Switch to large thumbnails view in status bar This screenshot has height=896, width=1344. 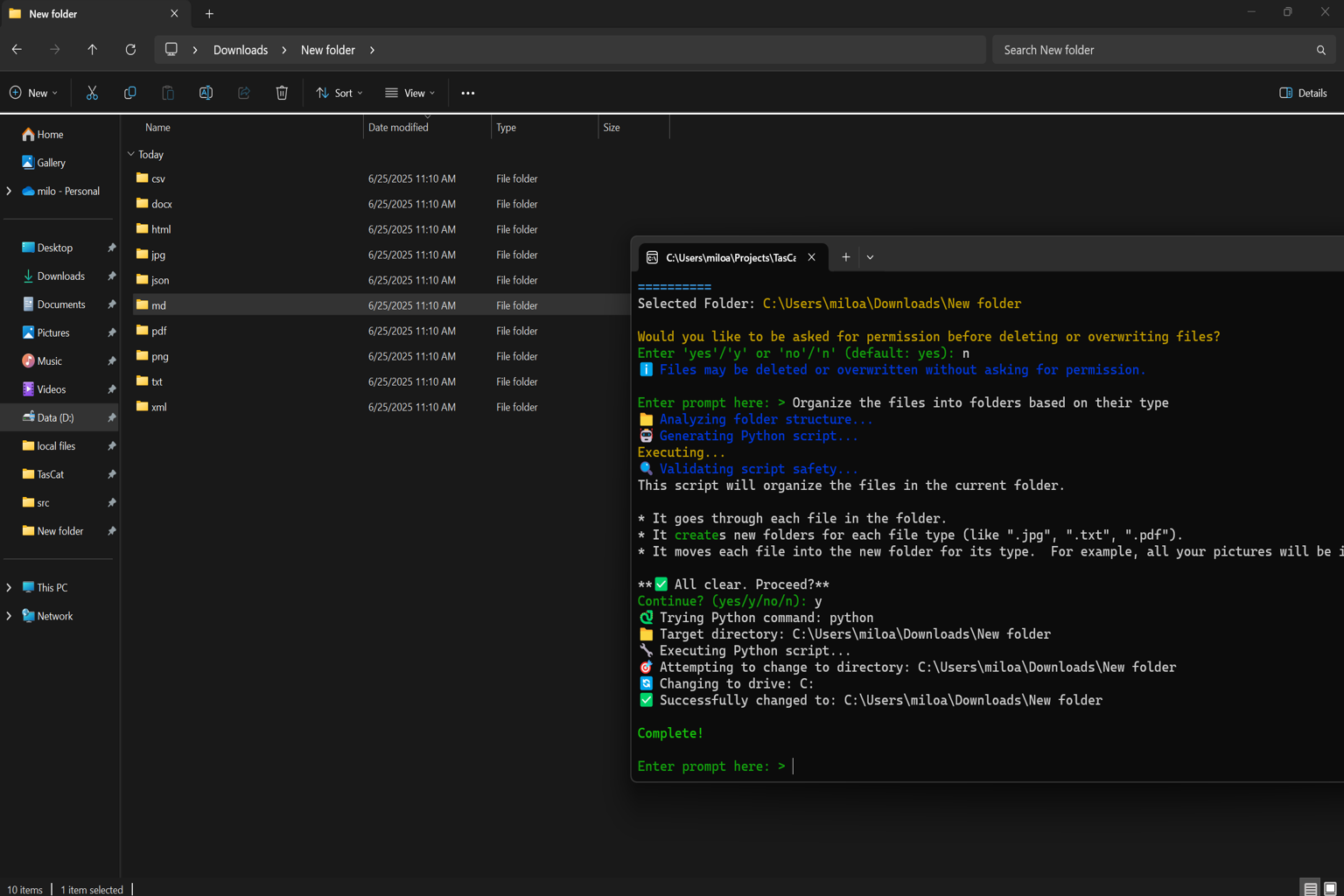tap(1330, 888)
